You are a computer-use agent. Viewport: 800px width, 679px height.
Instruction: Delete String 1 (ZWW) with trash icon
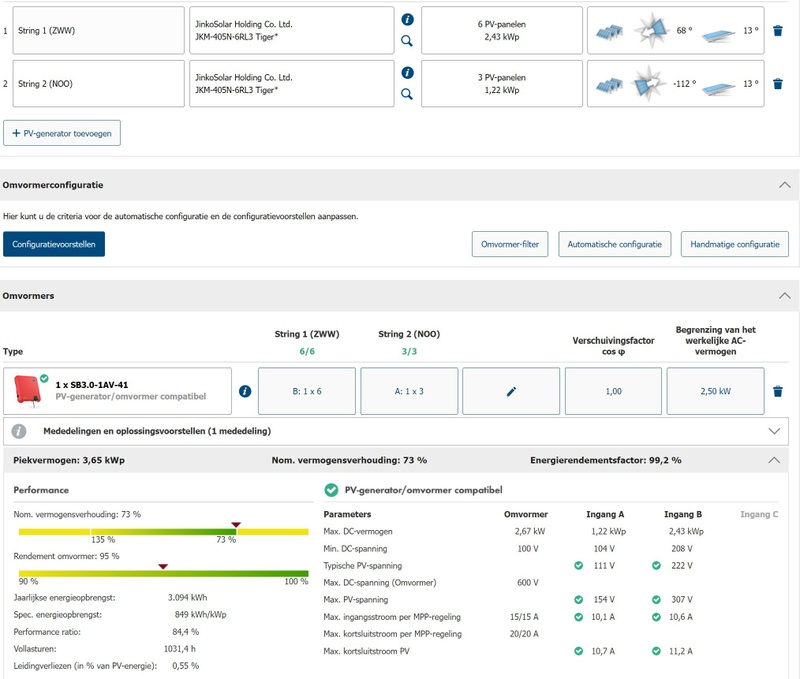click(x=778, y=31)
